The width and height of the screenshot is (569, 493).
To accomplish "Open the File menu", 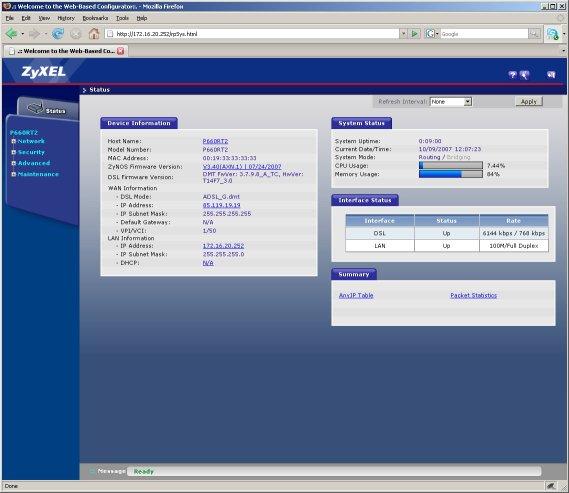I will coord(10,18).
